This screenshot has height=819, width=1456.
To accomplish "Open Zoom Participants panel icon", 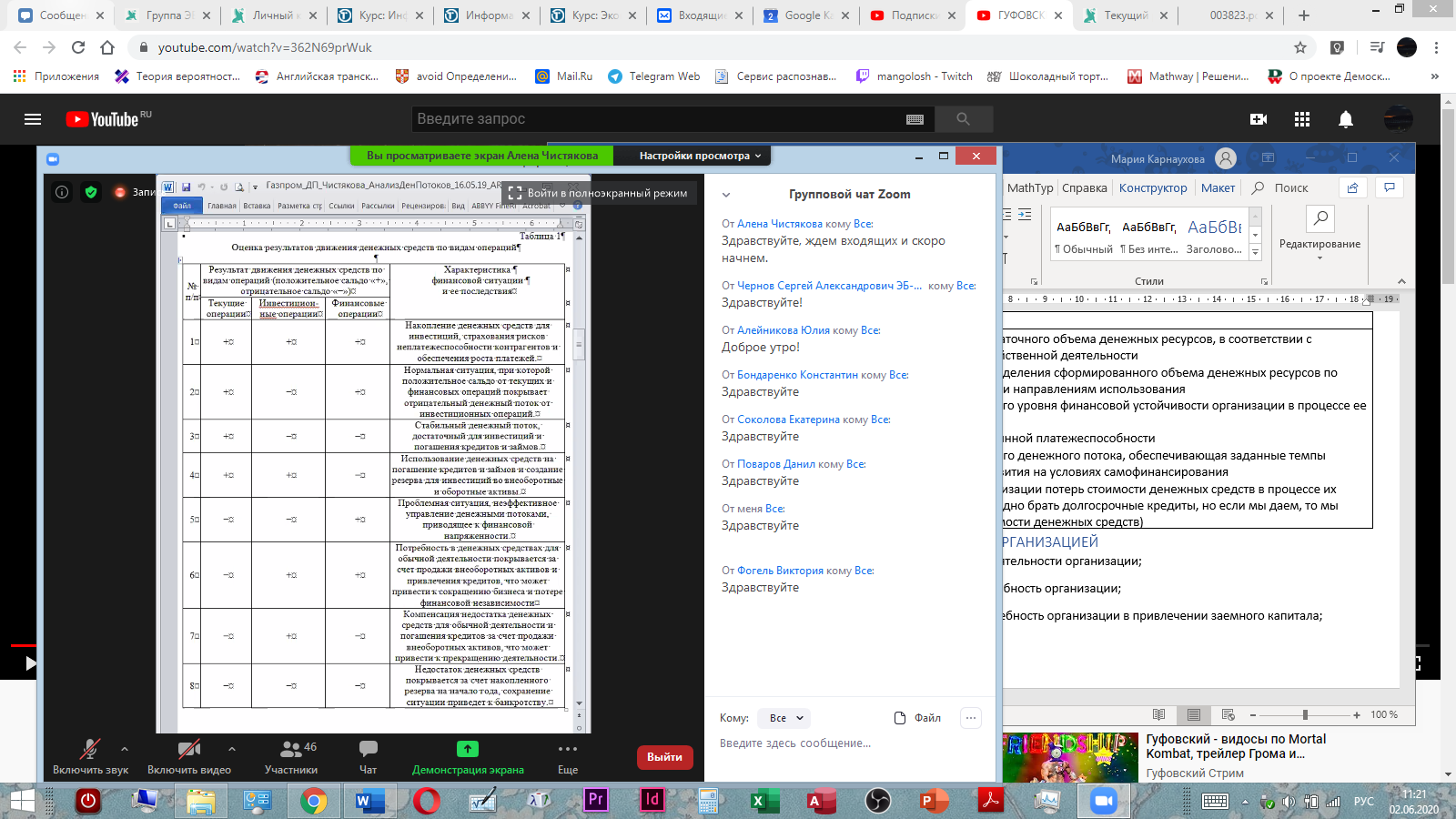I will click(x=291, y=749).
